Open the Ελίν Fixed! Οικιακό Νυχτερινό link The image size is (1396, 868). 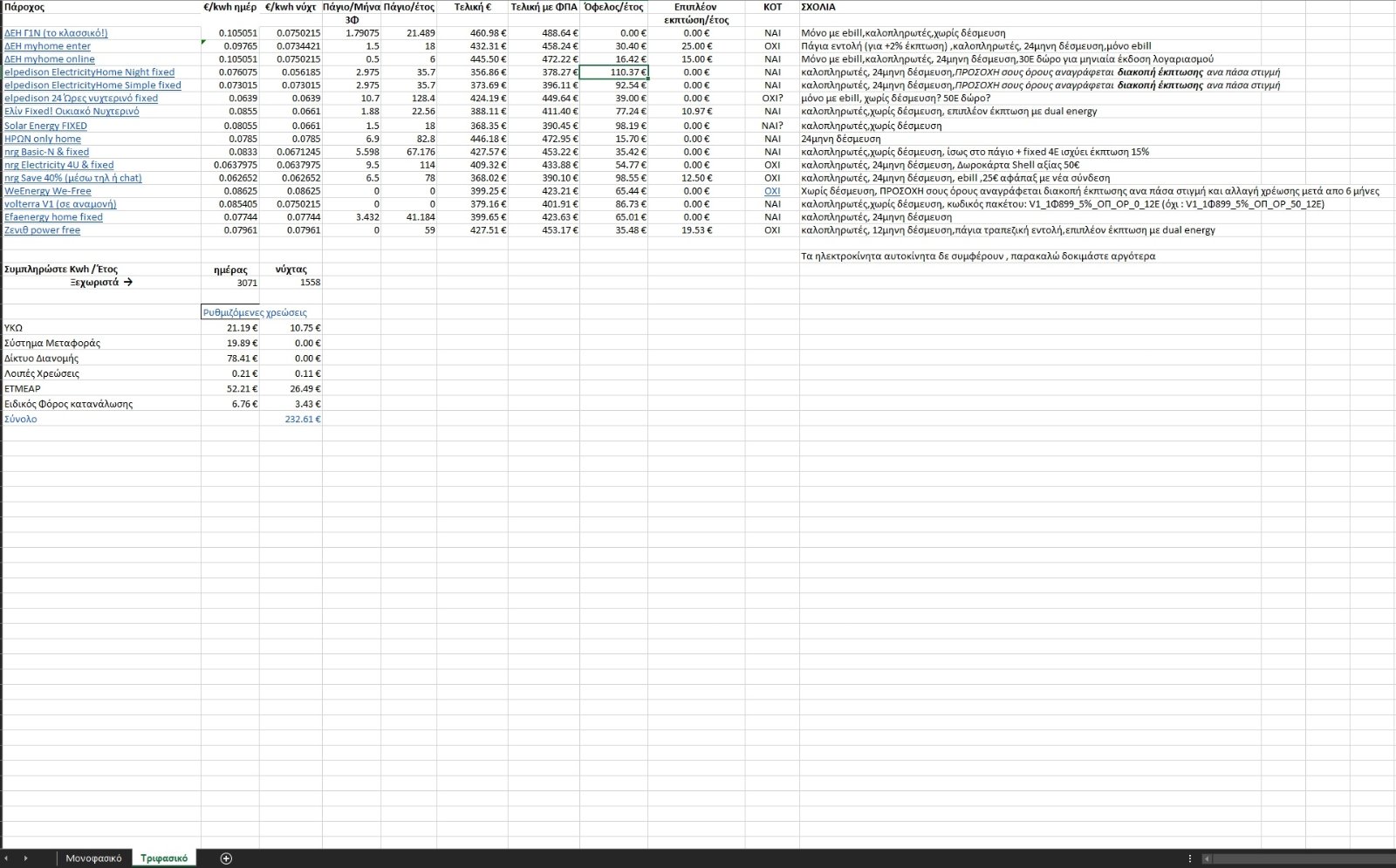(x=72, y=112)
